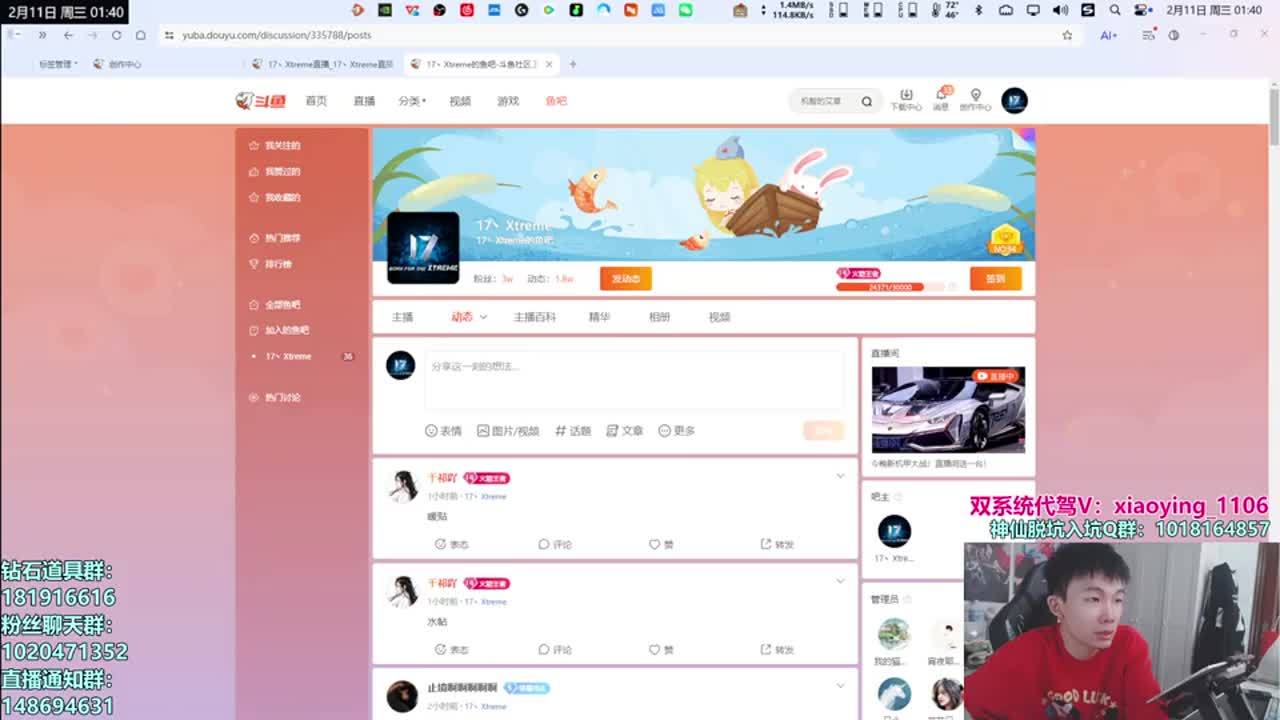This screenshot has width=1280, height=720.
Task: Expand the 分类 category dropdown in navigation
Action: tap(411, 101)
